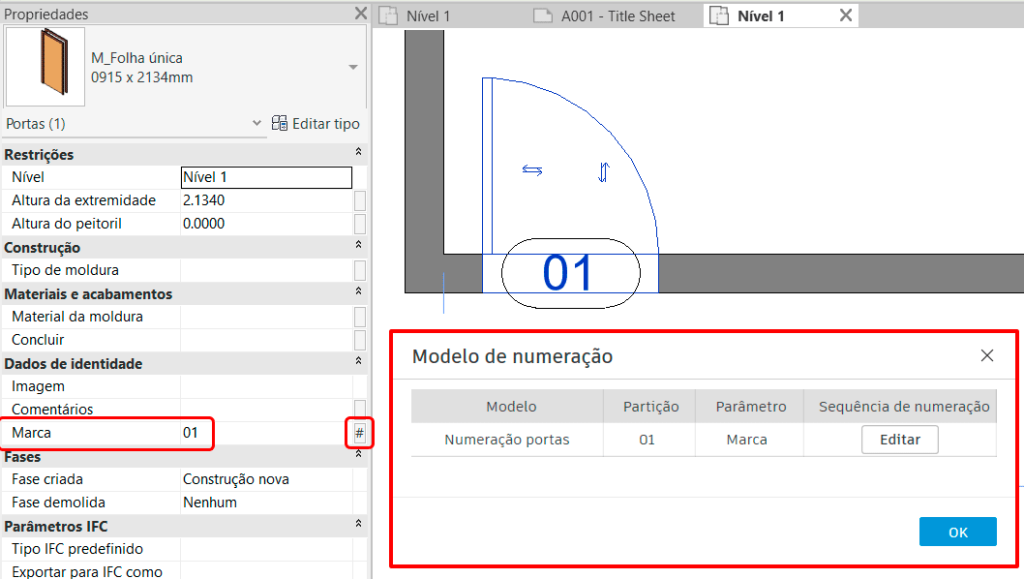
Task: Collapse the Fases section
Action: pos(358,456)
